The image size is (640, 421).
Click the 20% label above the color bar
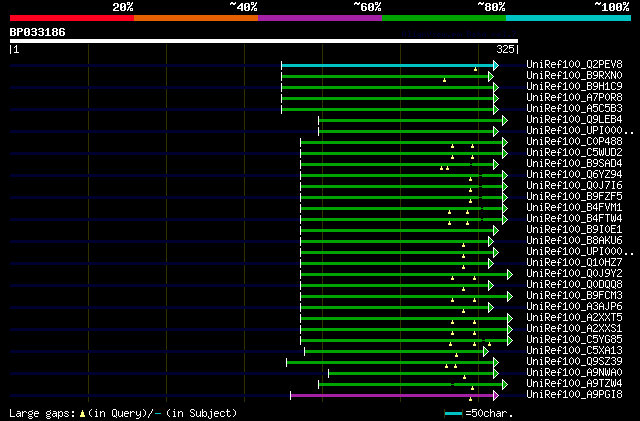tap(123, 7)
